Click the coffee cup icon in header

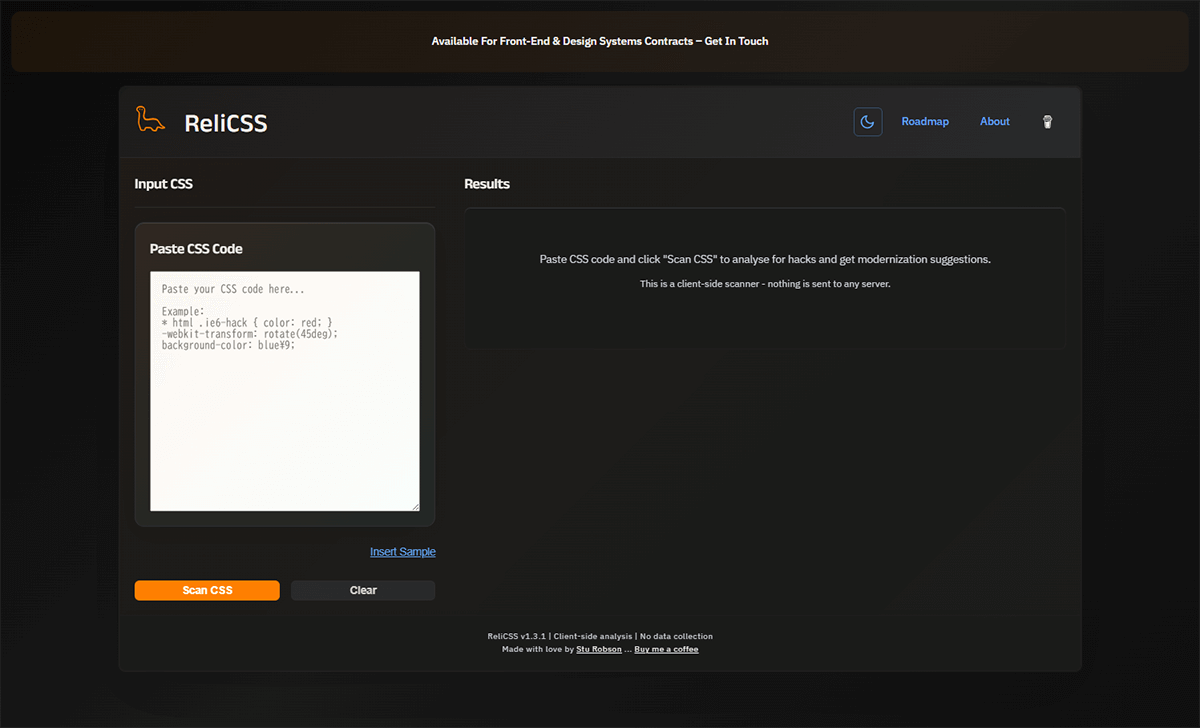coord(1047,122)
